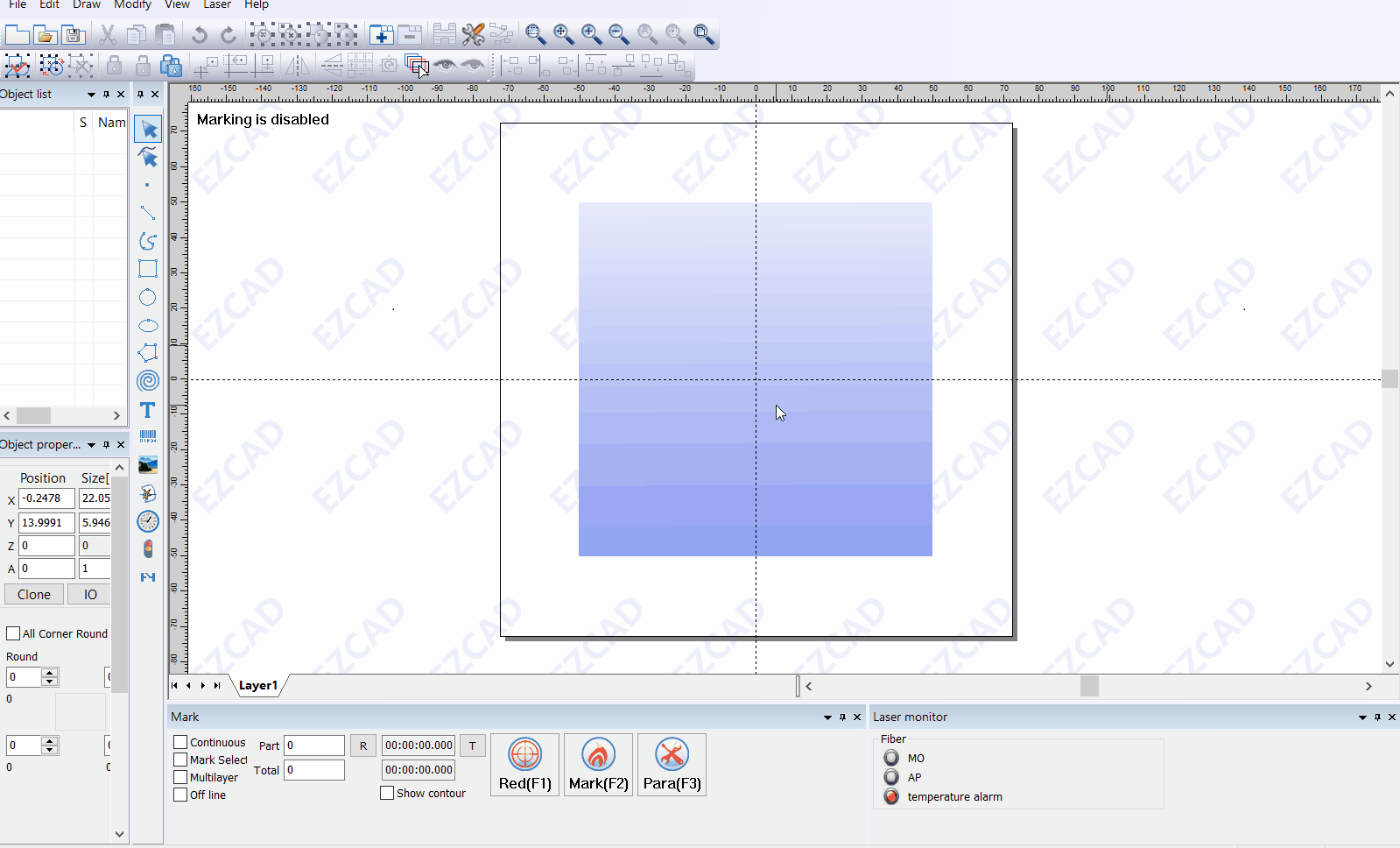Click the add folder plus icon

[x=381, y=34]
